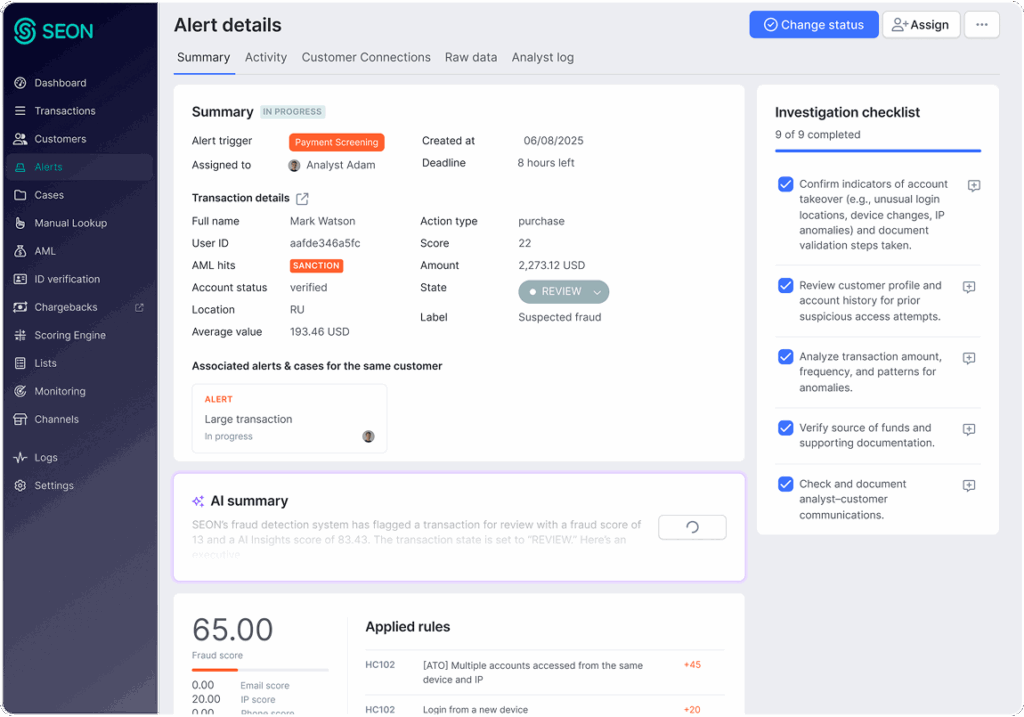The width and height of the screenshot is (1024, 717).
Task: Open the Analyst log tab
Action: pos(542,57)
